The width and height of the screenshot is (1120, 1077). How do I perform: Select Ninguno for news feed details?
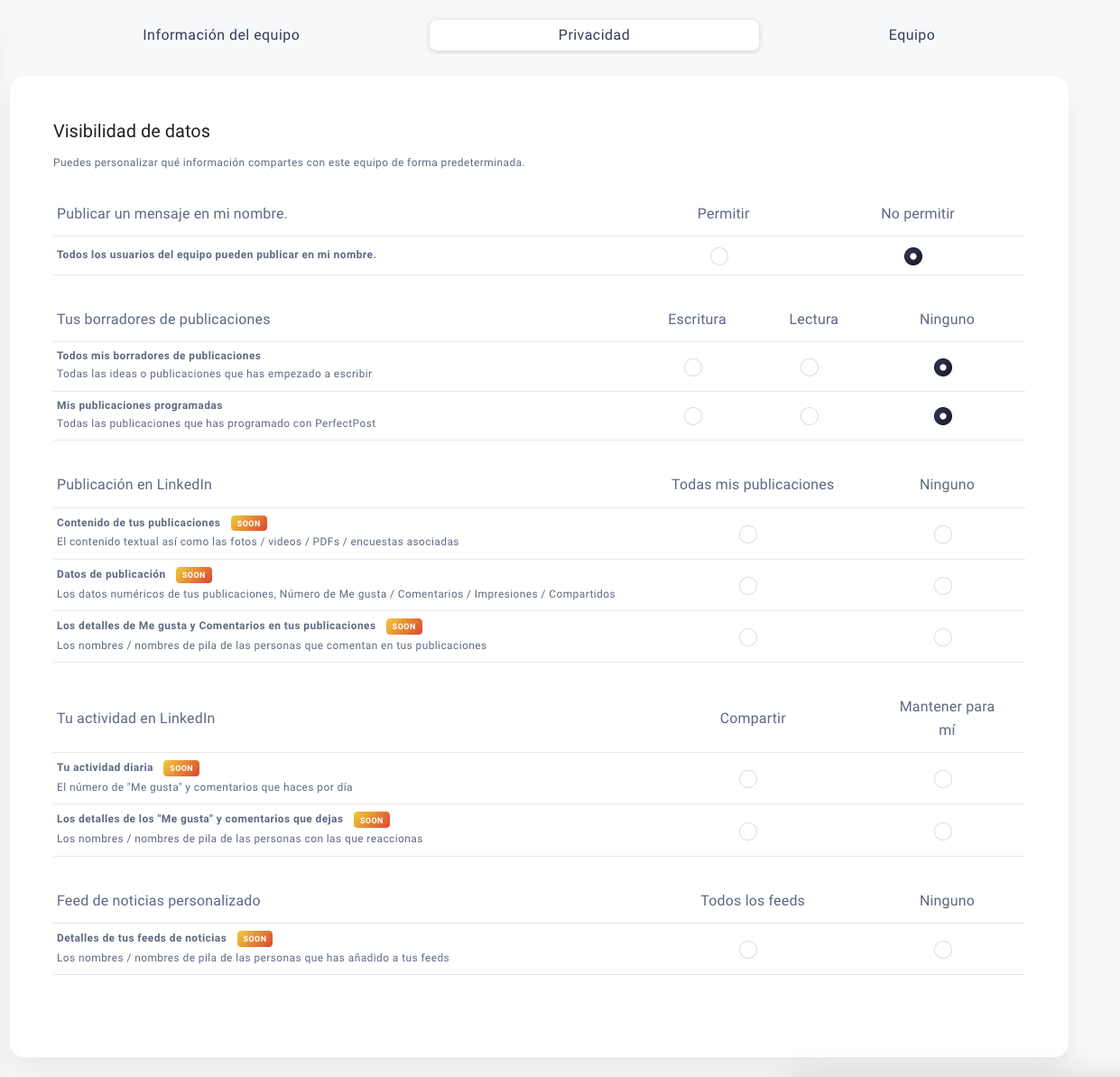point(943,950)
